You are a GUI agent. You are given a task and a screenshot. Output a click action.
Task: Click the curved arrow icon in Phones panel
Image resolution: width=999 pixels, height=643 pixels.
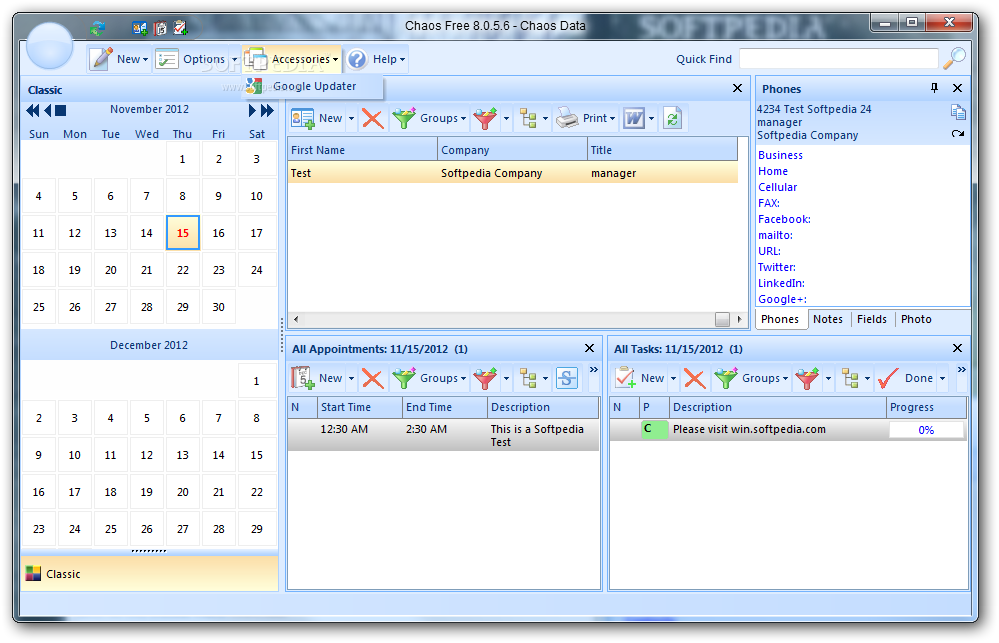point(958,134)
